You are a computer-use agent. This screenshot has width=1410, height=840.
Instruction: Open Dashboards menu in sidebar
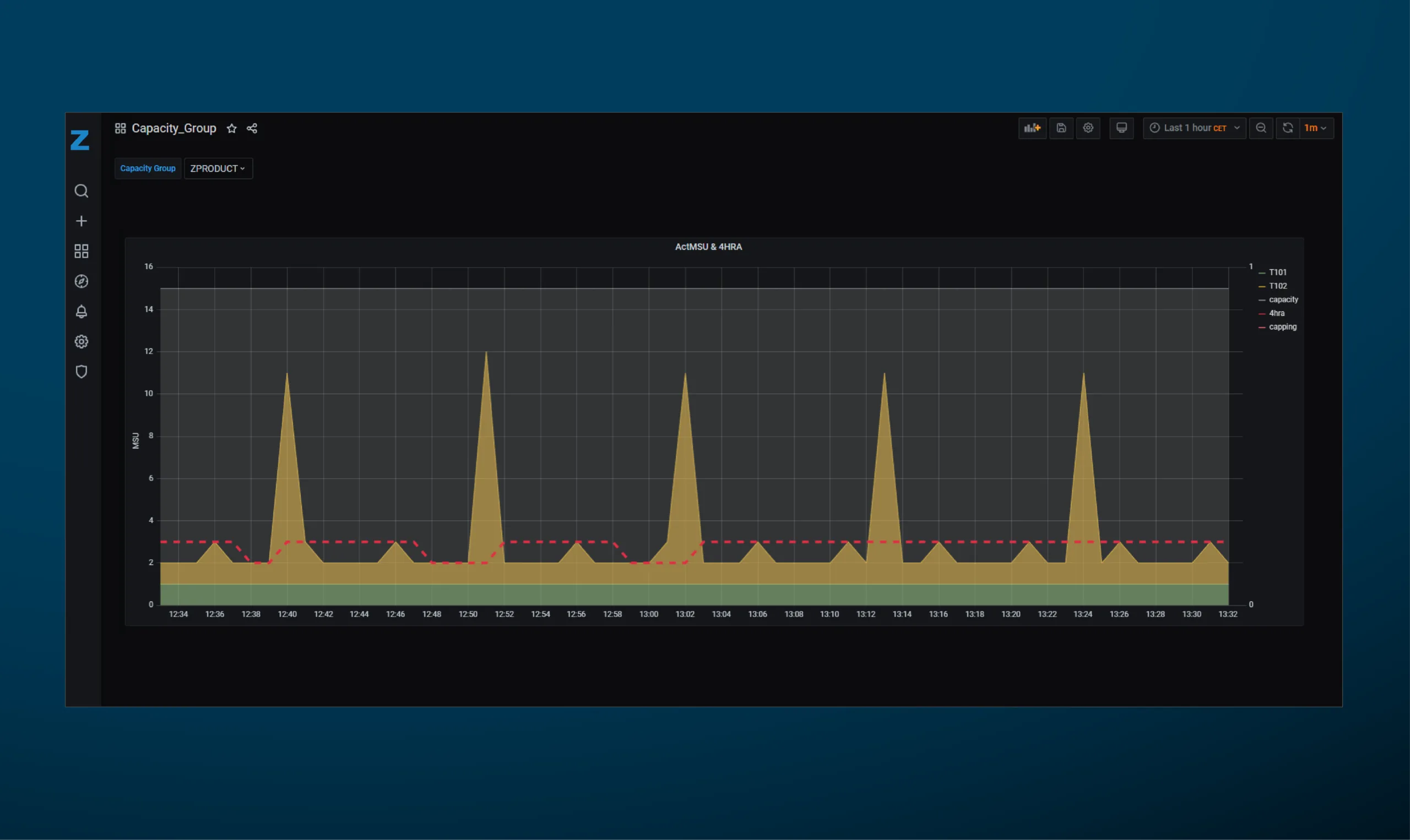point(82,252)
